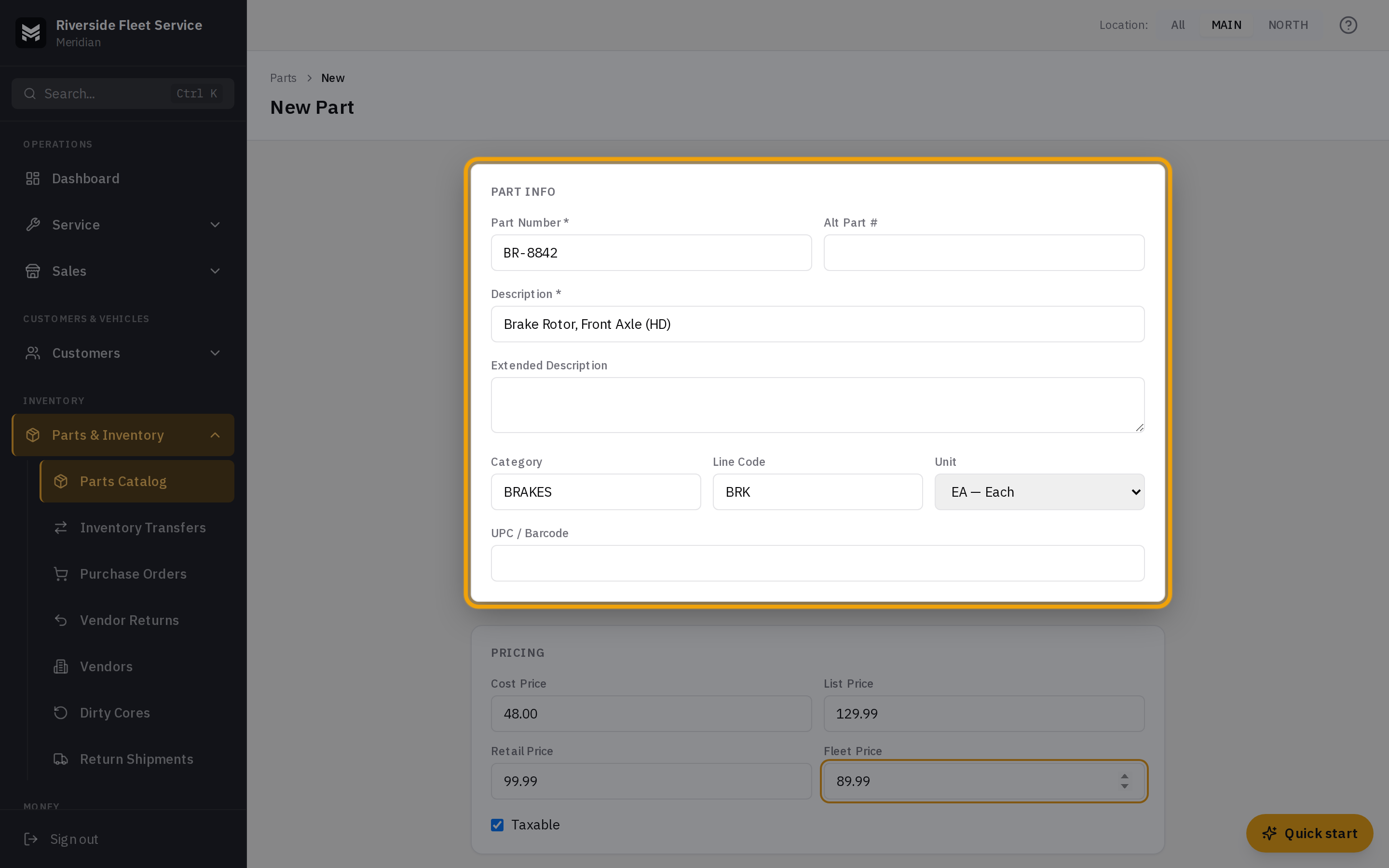Screen dimensions: 1389x868
Task: Click the Customers people icon
Action: [x=33, y=353]
